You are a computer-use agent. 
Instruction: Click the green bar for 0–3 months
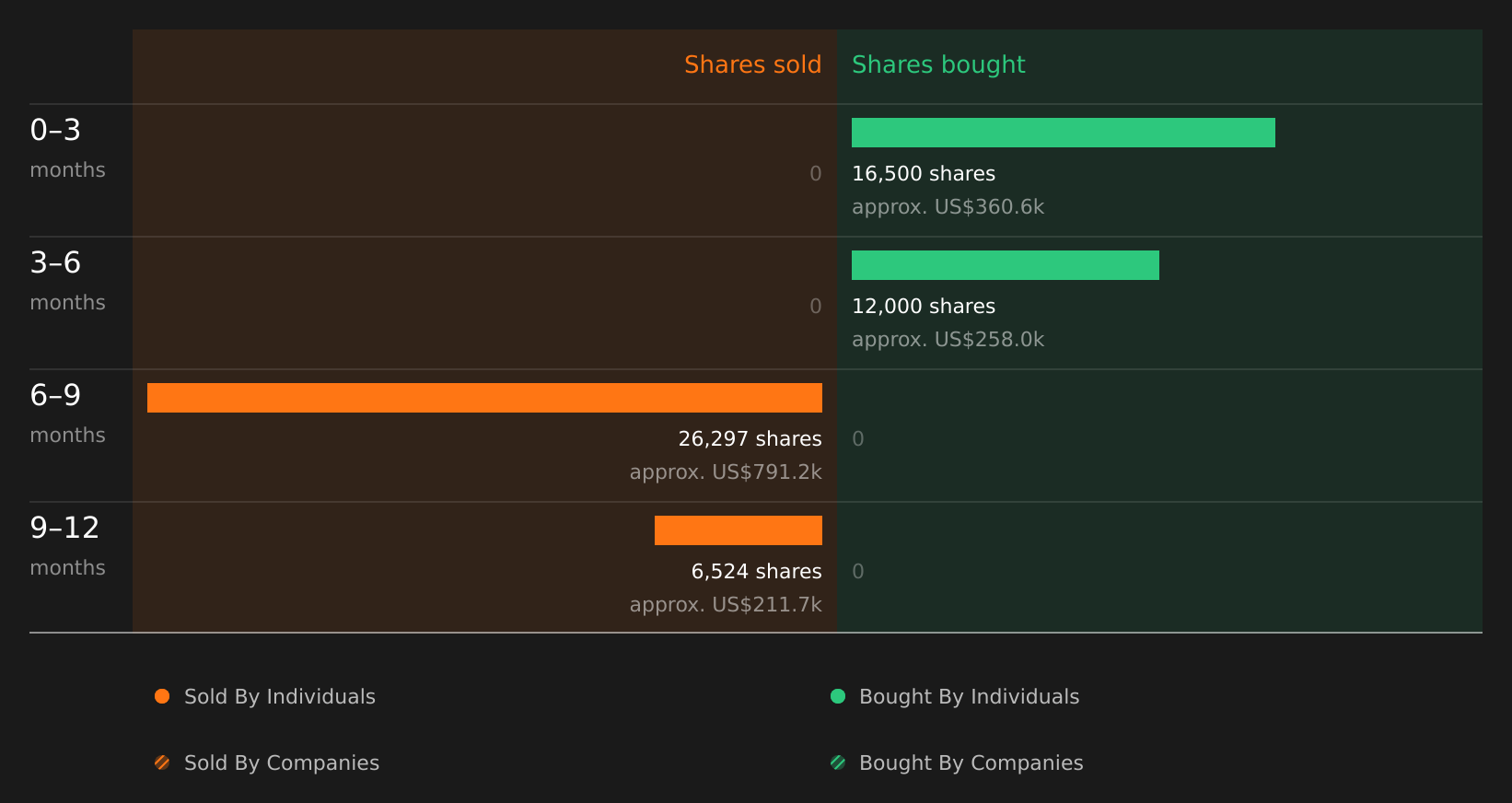pyautogui.click(x=1064, y=133)
